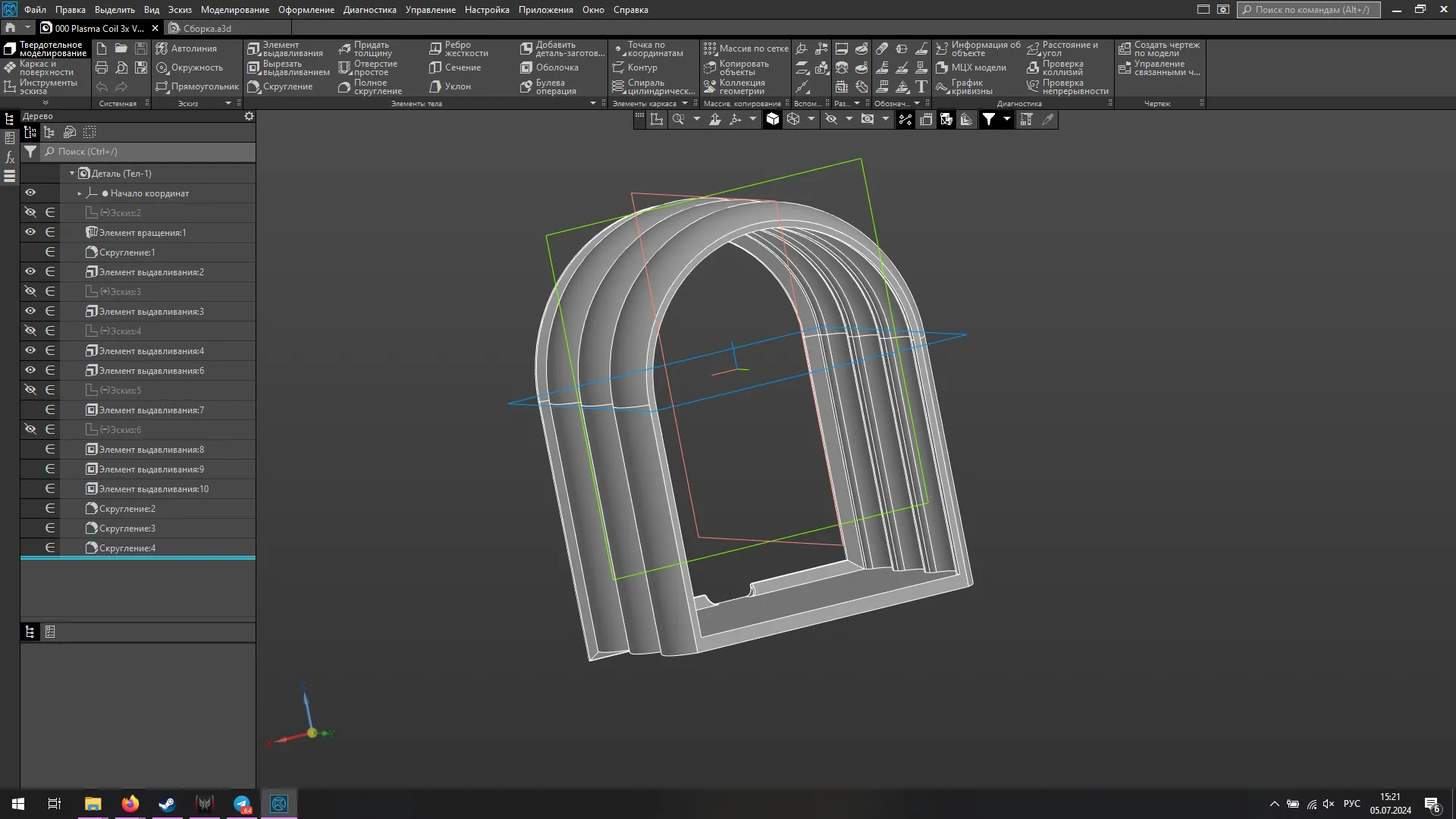
Task: Select the Автолиния sketch tool
Action: (x=187, y=49)
